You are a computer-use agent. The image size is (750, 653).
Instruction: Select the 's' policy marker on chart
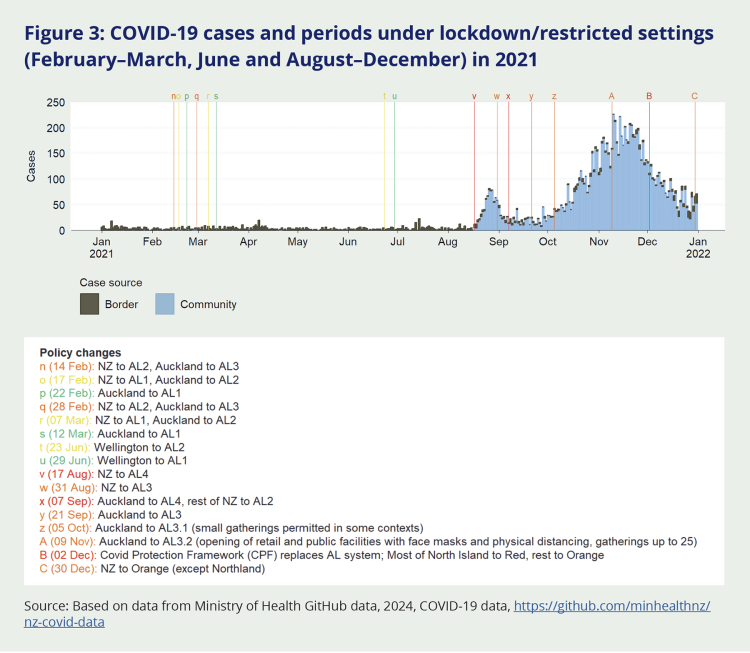pyautogui.click(x=216, y=96)
